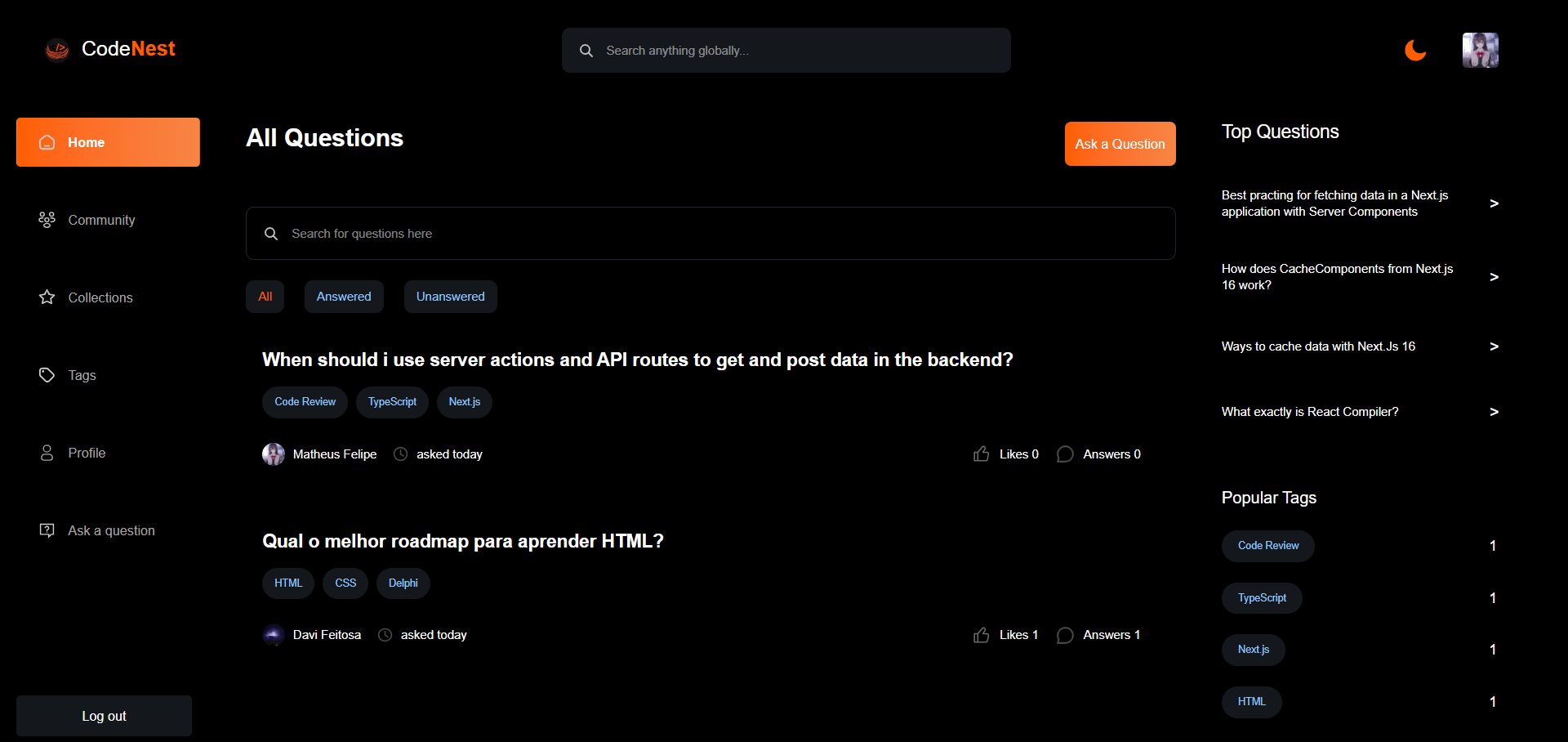Click the answers bubble icon on HTML roadmap question
This screenshot has height=742, width=1568.
tap(1065, 636)
